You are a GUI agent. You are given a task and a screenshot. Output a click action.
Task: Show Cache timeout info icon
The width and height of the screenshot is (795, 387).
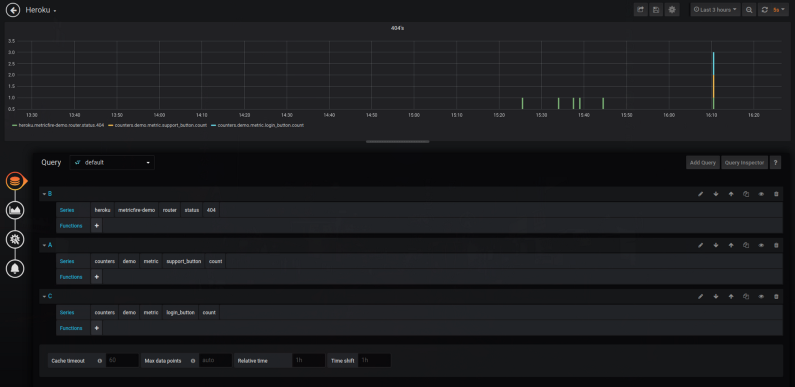click(99, 361)
